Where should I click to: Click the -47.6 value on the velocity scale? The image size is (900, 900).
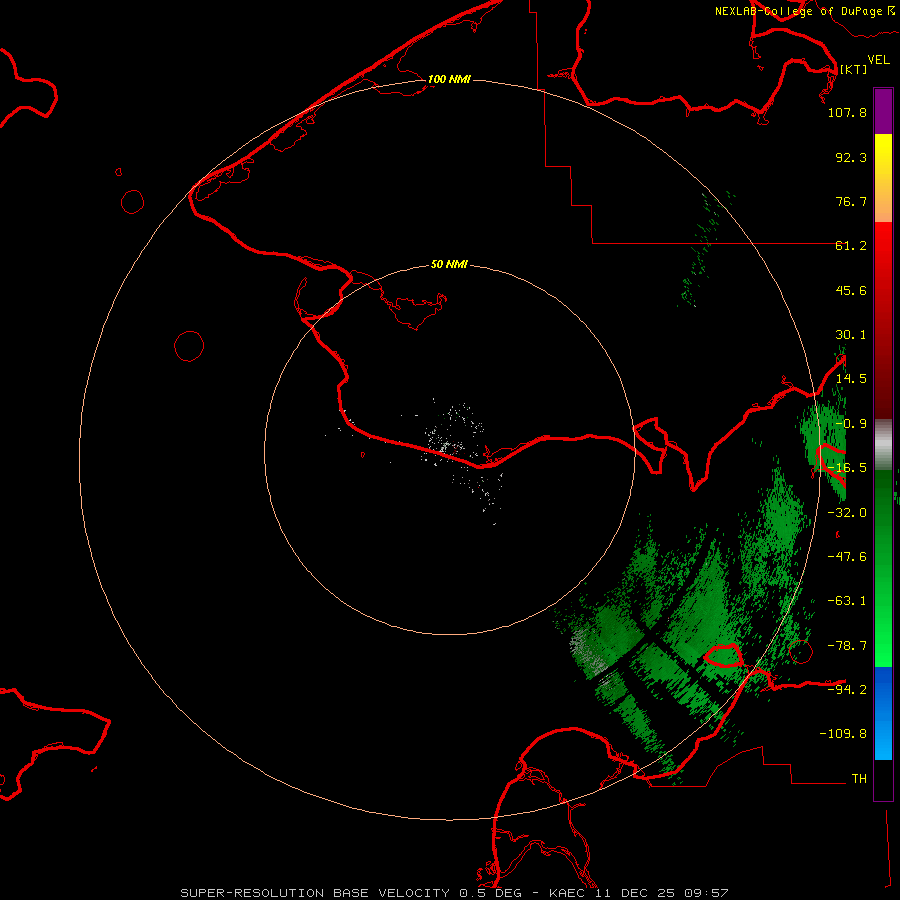click(x=847, y=557)
